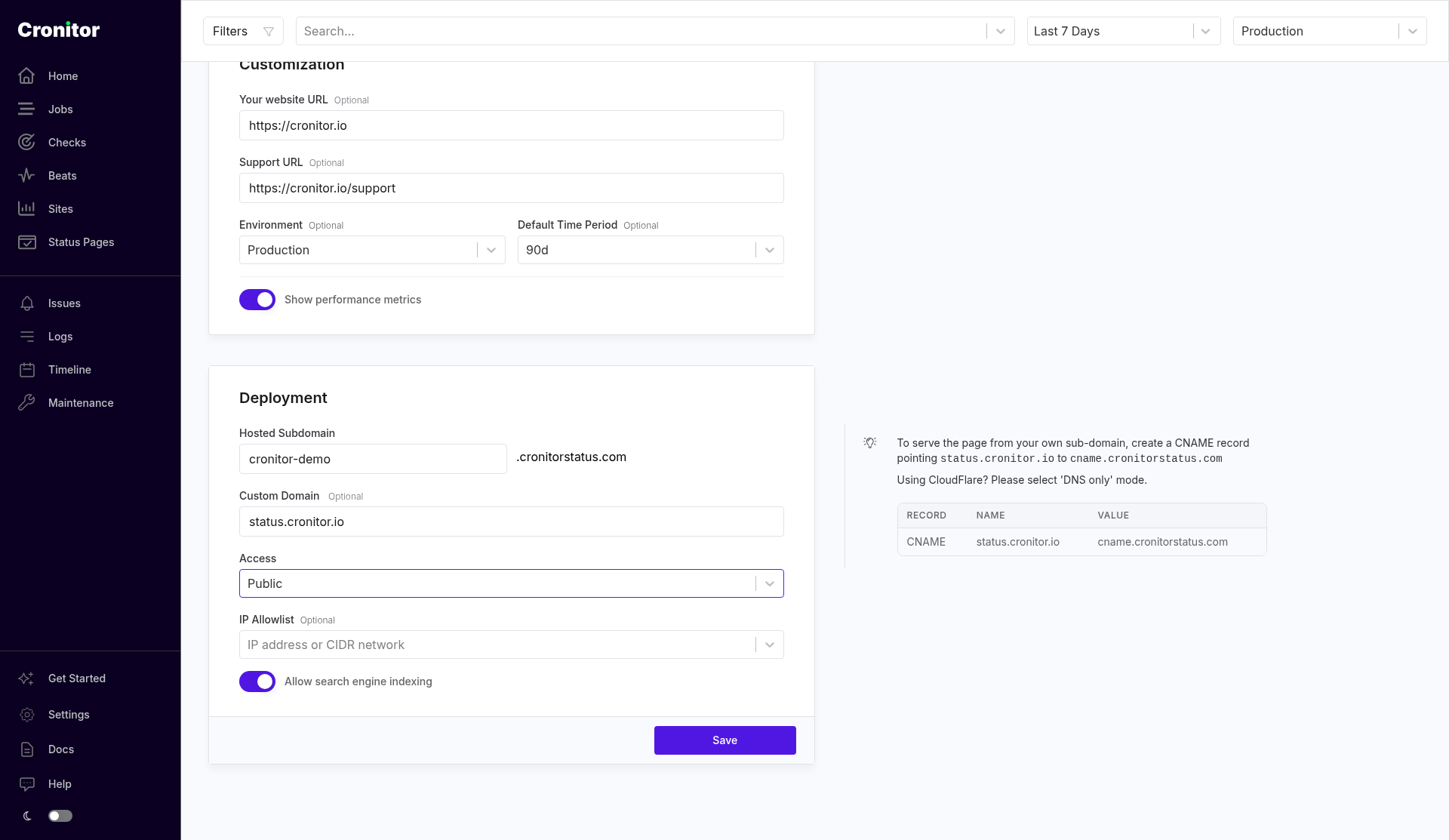This screenshot has width=1449, height=840.
Task: Click the Maintenance wrench icon
Action: [26, 403]
